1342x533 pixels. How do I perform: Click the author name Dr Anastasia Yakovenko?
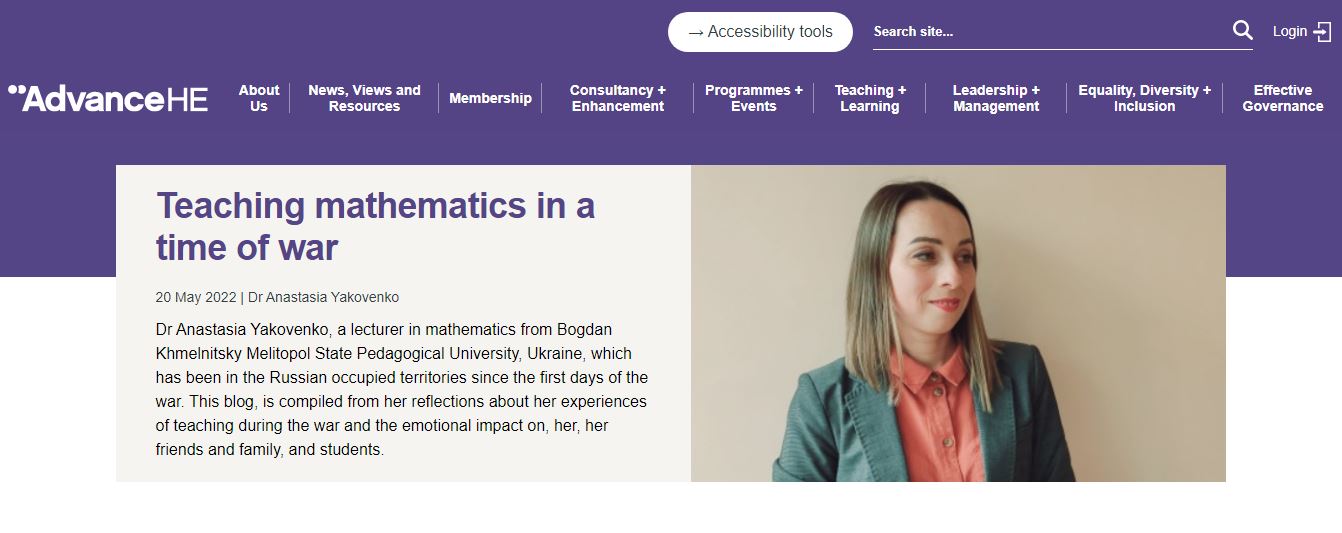pos(323,297)
